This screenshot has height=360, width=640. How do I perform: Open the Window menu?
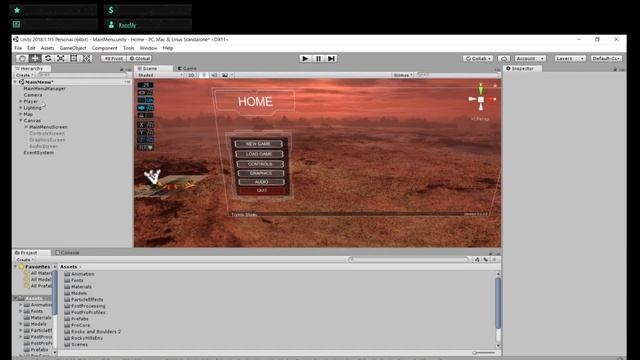tap(148, 48)
